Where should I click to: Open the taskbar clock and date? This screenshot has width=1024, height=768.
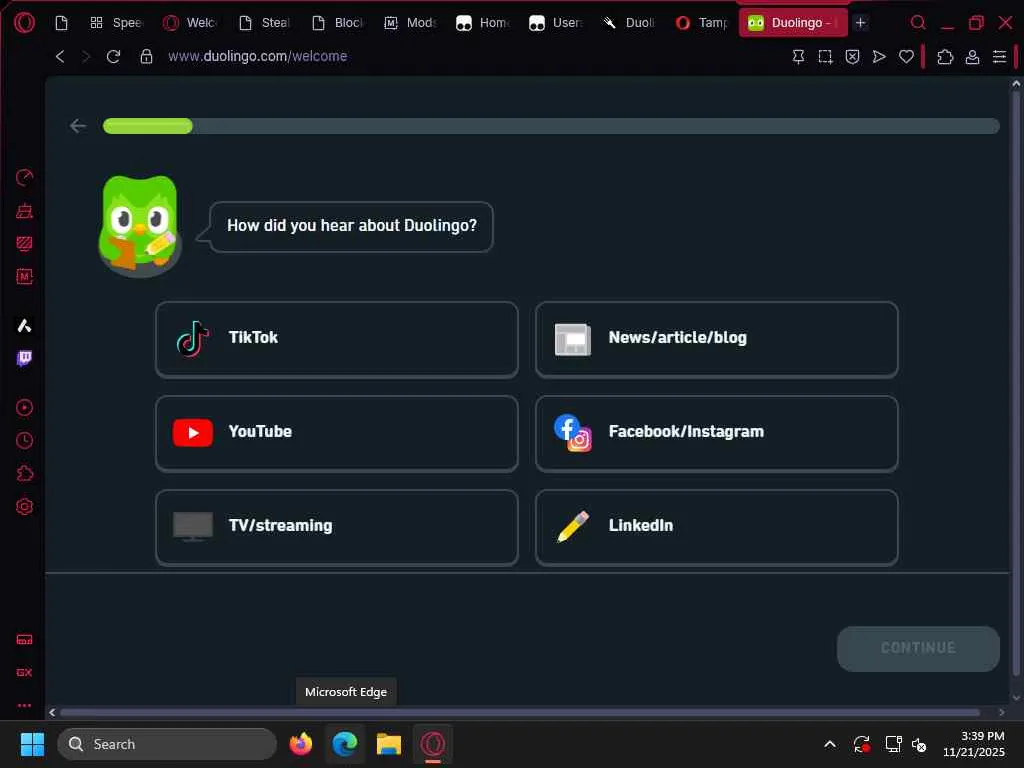[x=973, y=744]
